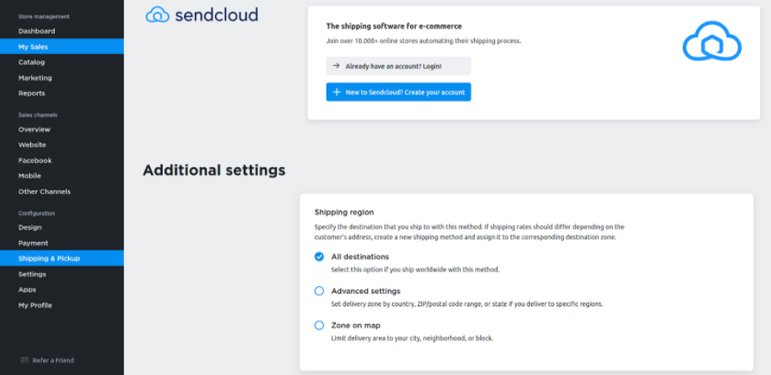Select the Zone on map radio option
Screen dimensions: 771x375
click(x=319, y=325)
